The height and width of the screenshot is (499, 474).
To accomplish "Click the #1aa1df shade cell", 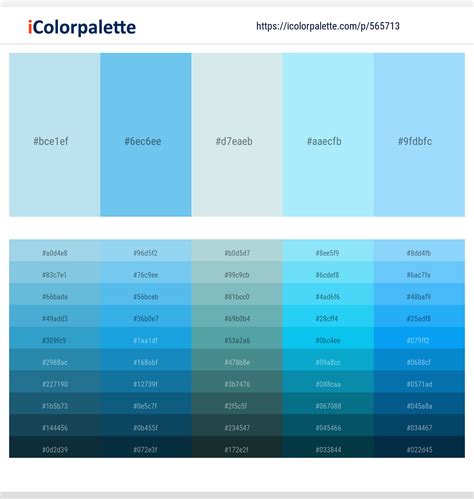I will pyautogui.click(x=146, y=338).
